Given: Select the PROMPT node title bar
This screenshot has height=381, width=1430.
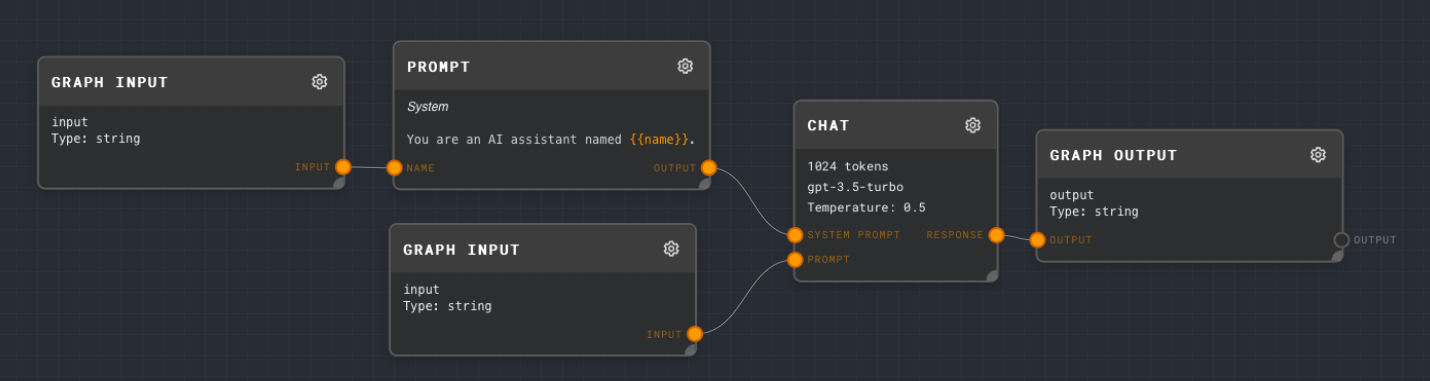Looking at the screenshot, I should 552,66.
